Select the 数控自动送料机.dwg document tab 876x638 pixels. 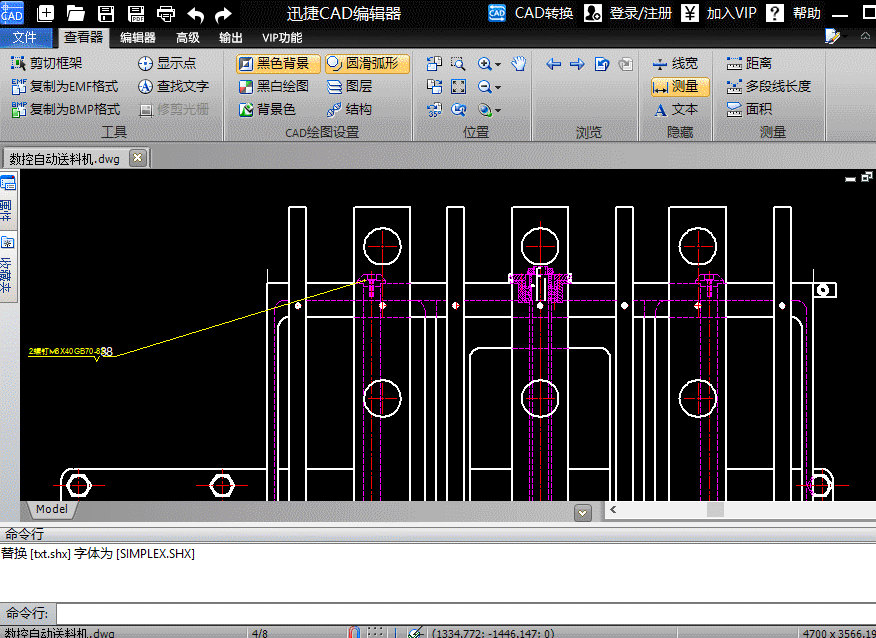(x=65, y=159)
